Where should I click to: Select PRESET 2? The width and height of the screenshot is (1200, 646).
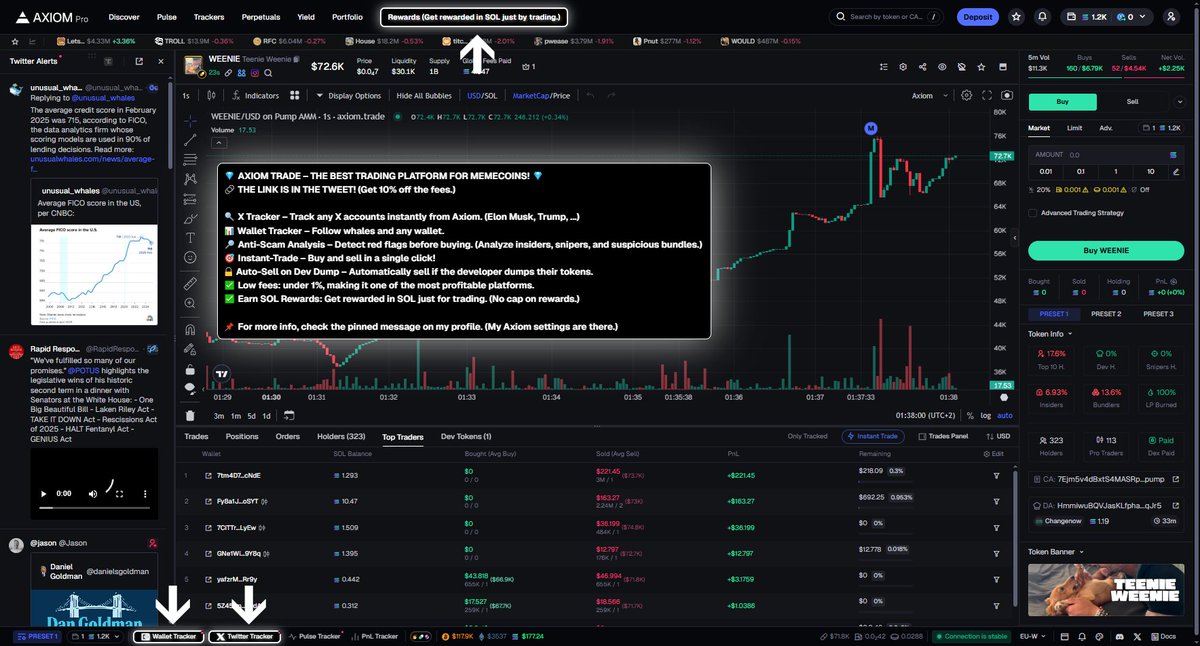pos(1105,314)
